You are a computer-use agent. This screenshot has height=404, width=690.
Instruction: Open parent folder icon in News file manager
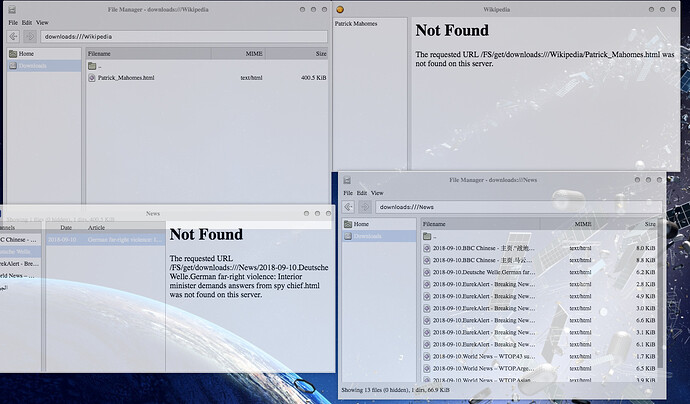point(426,236)
